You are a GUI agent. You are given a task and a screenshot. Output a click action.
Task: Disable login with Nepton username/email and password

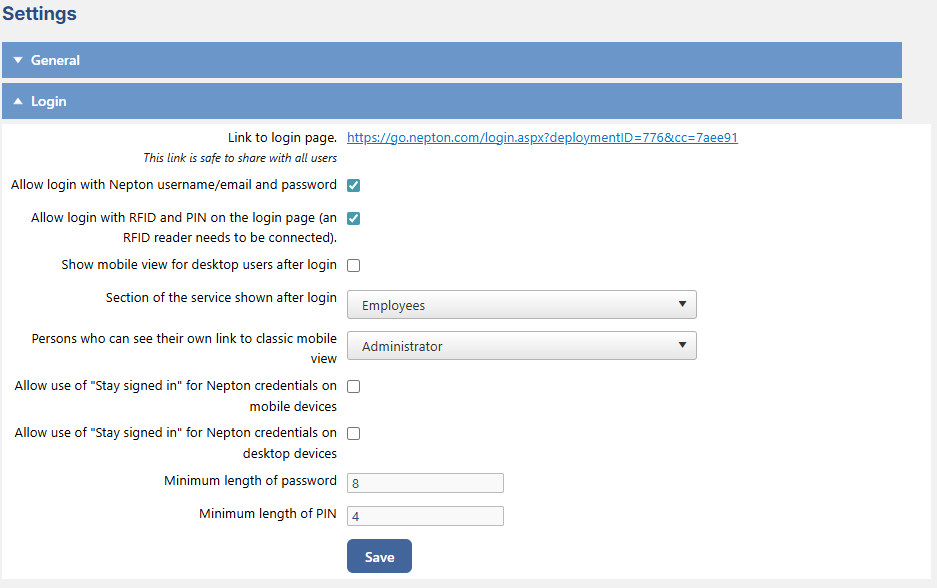353,185
